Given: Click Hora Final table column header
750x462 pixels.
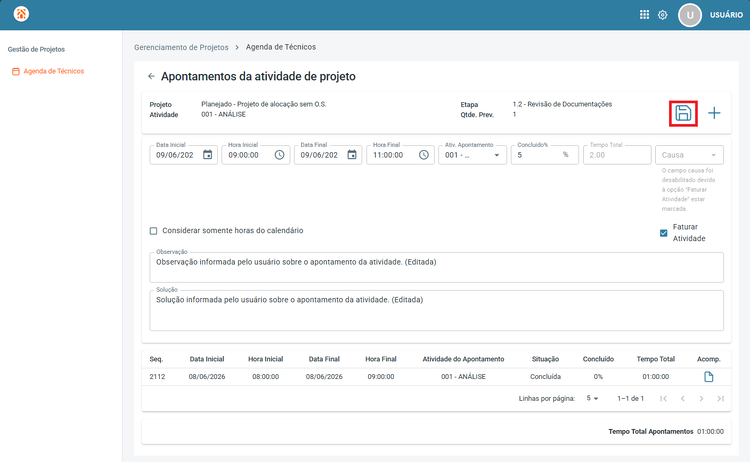Looking at the screenshot, I should [x=381, y=359].
